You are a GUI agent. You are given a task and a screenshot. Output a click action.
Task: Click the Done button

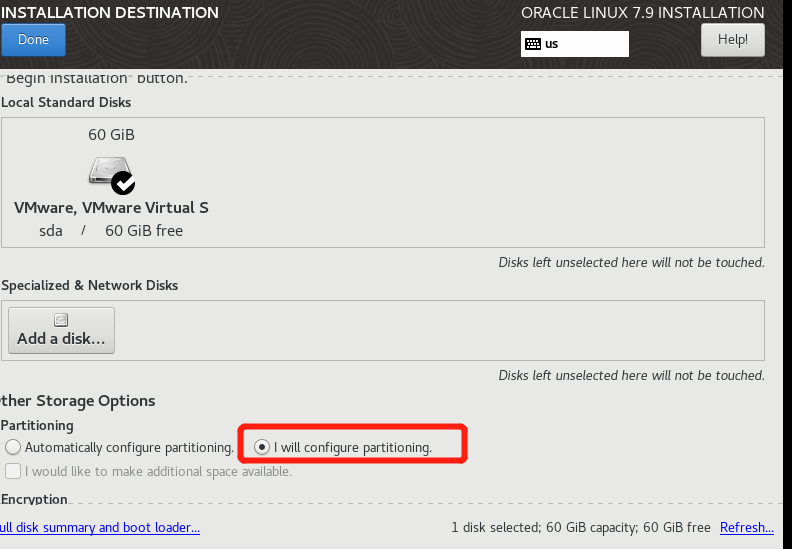33,40
